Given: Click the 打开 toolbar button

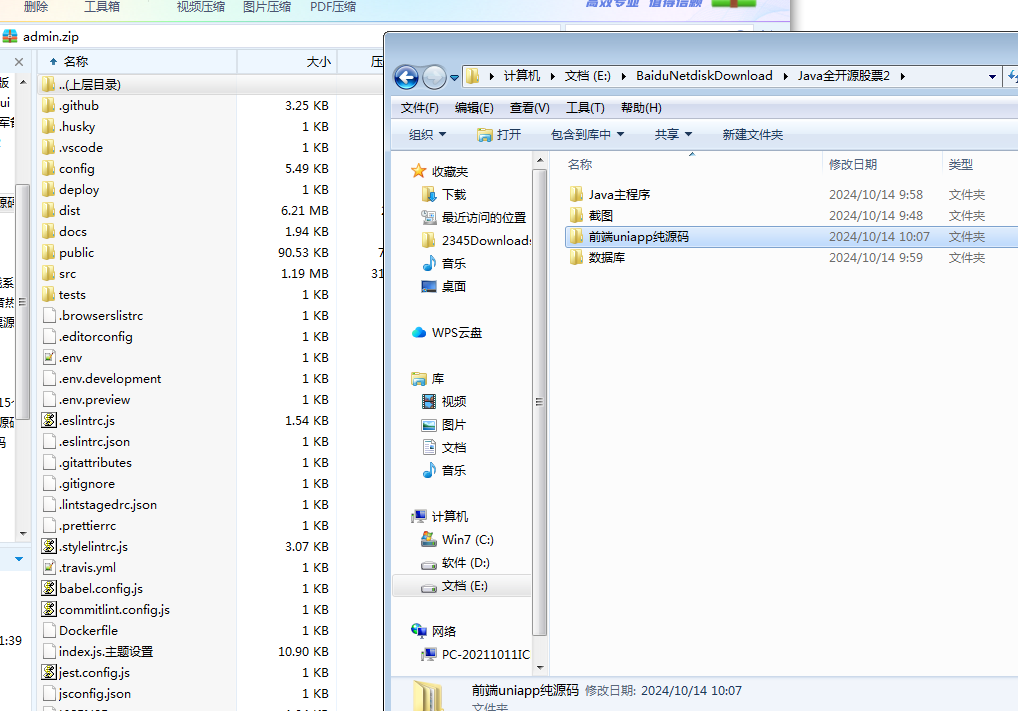Looking at the screenshot, I should tap(499, 134).
